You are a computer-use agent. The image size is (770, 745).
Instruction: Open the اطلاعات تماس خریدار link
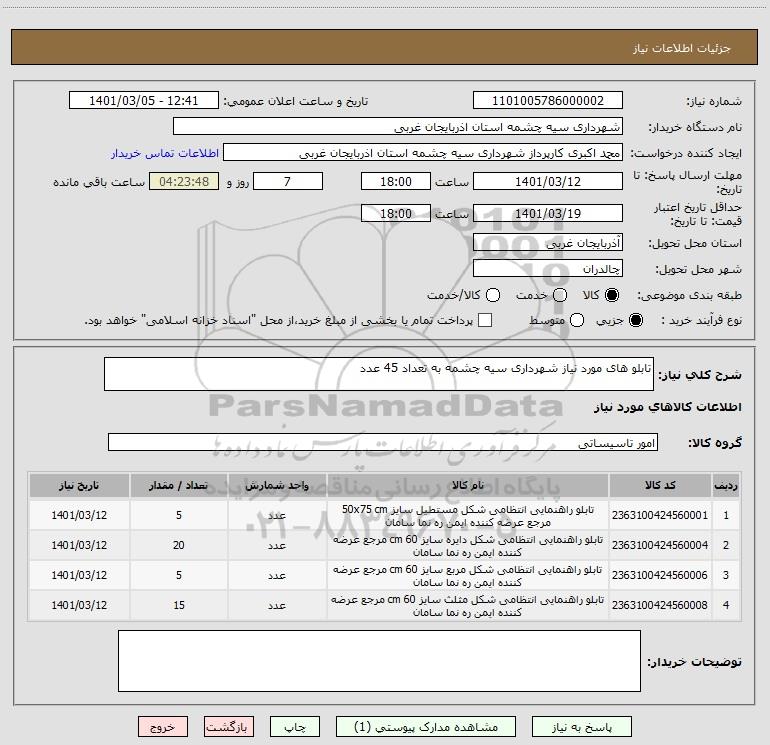(x=165, y=153)
